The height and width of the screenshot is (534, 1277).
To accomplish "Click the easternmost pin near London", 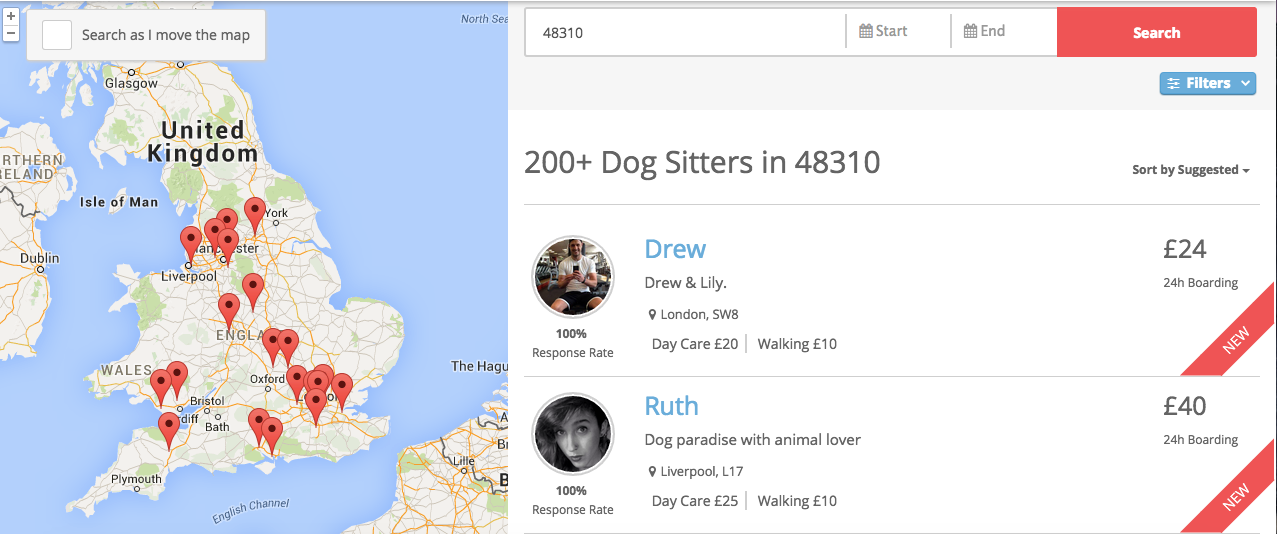I will pyautogui.click(x=342, y=391).
